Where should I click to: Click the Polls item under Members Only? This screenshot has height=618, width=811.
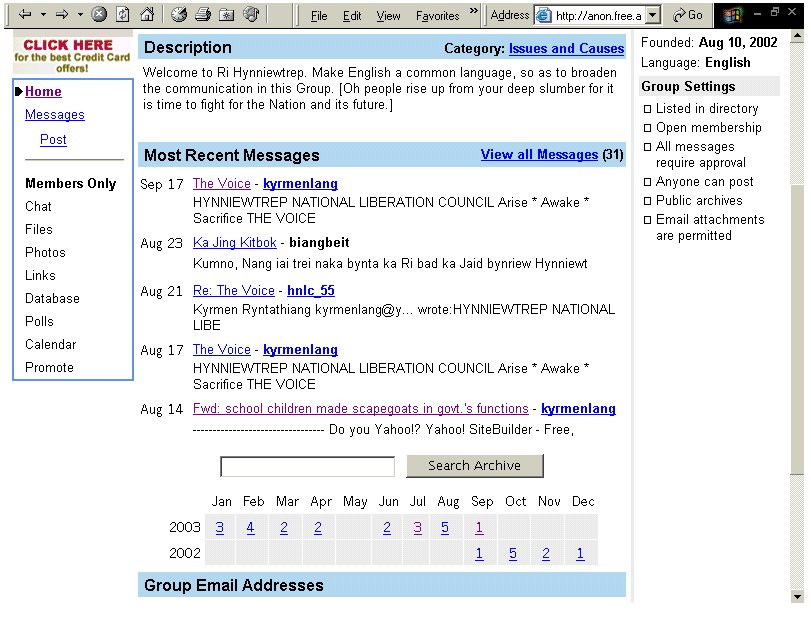pos(39,322)
